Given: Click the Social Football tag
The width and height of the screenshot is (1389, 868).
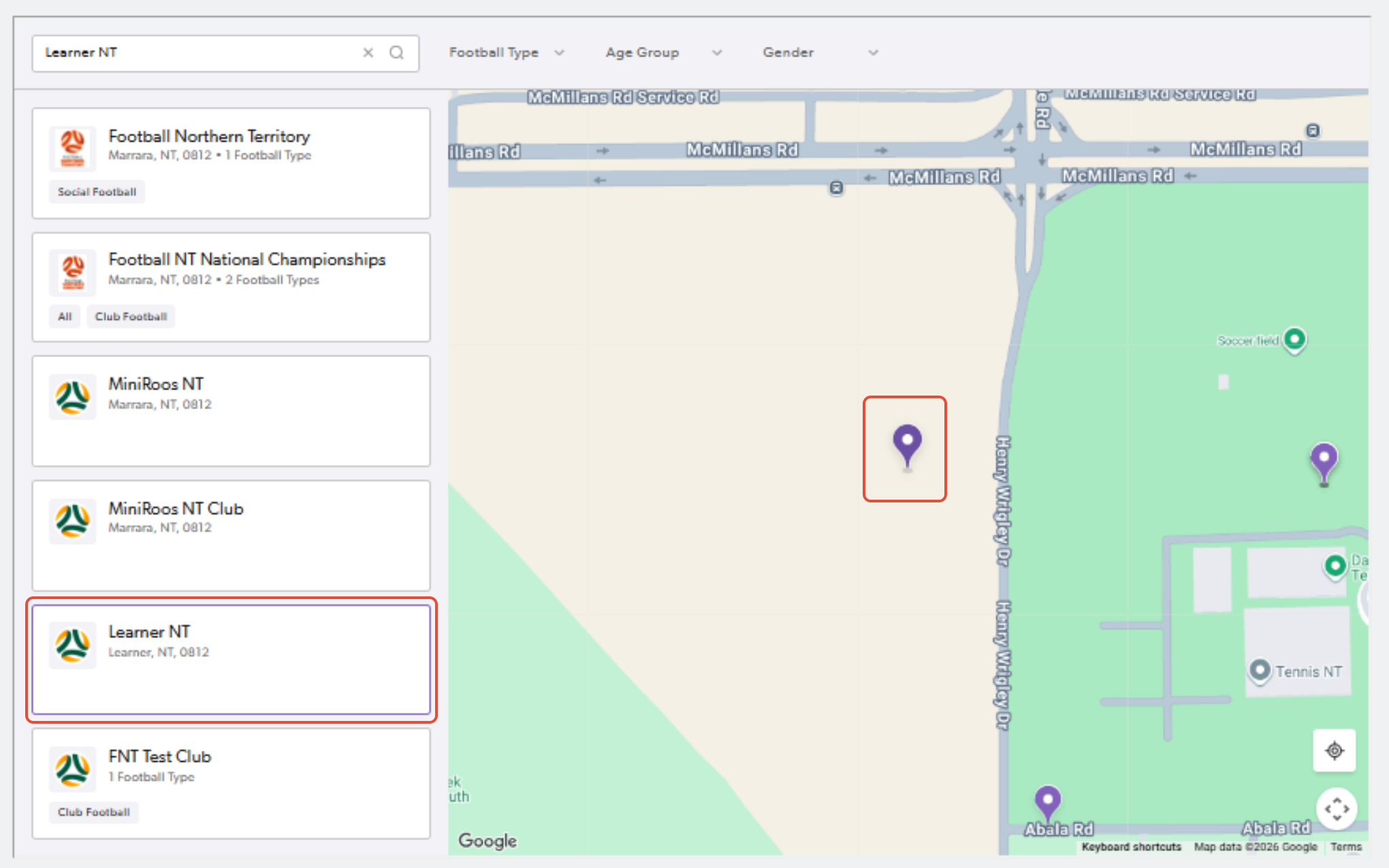Looking at the screenshot, I should [97, 192].
